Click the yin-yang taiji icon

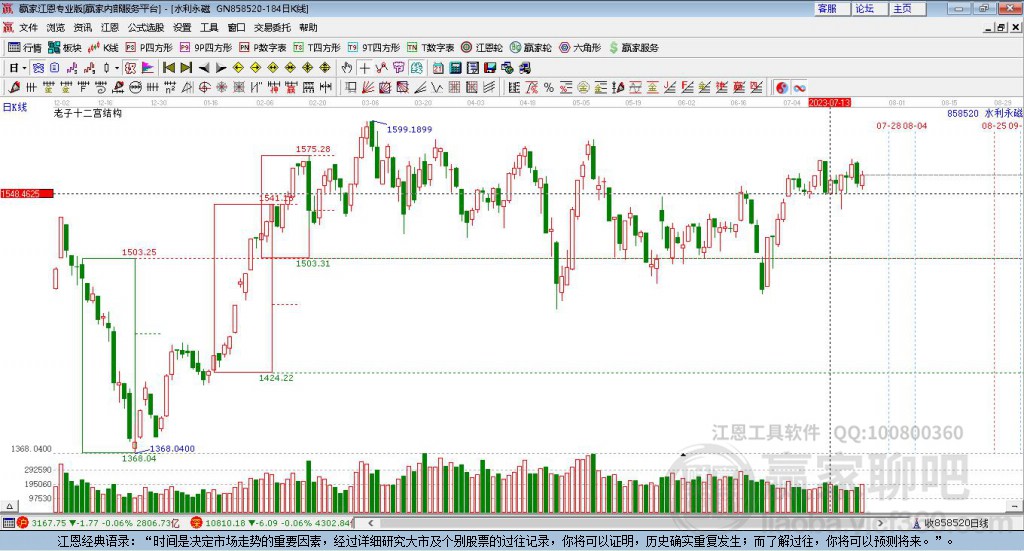pyautogui.click(x=782, y=87)
